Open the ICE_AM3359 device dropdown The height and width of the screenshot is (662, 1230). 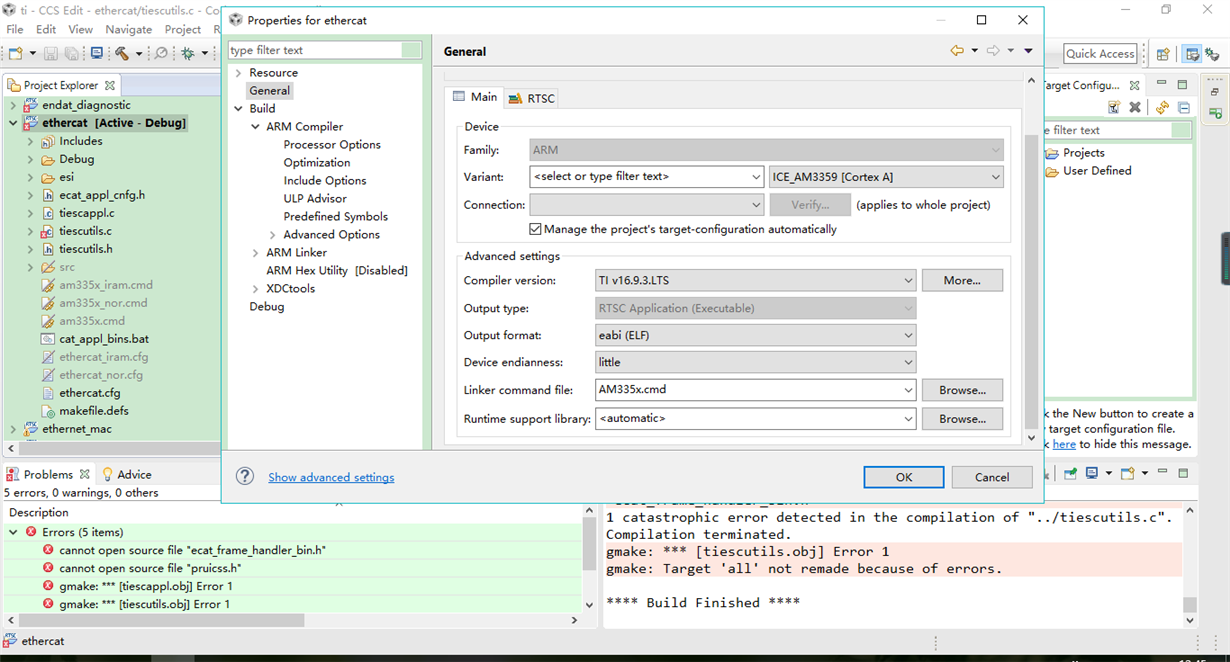995,177
